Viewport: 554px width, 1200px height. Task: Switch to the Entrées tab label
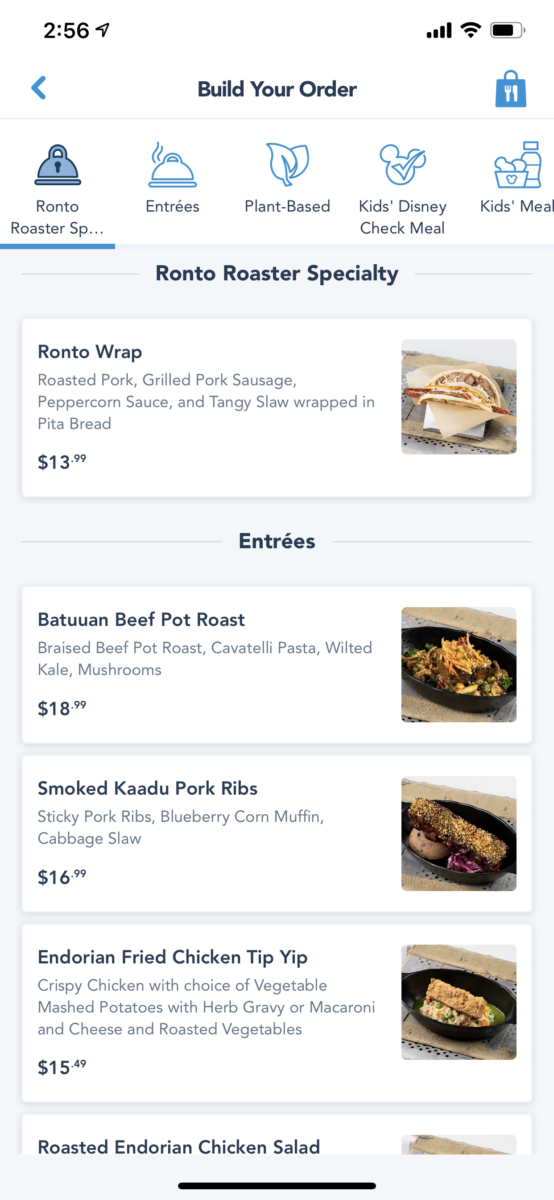[x=172, y=206]
